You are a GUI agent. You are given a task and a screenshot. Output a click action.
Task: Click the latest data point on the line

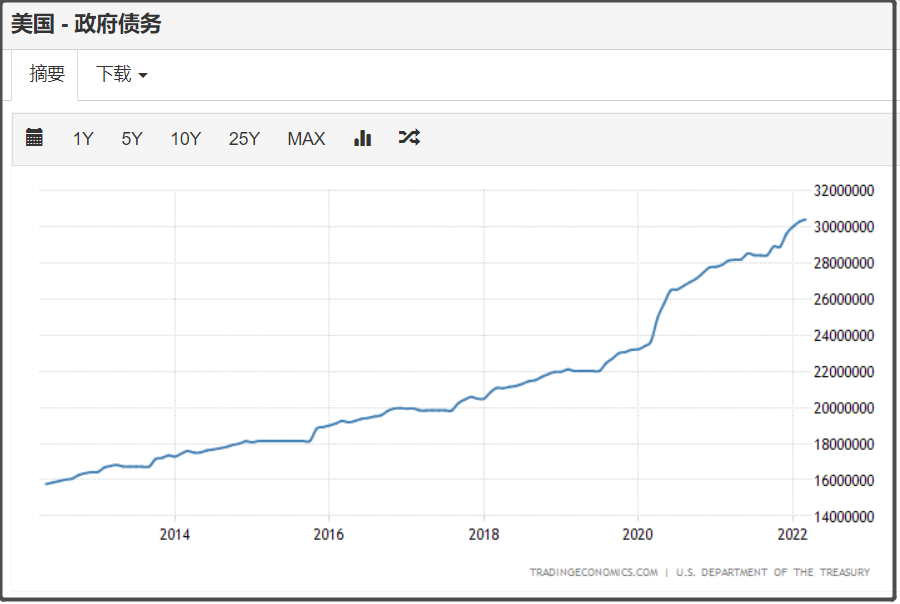(805, 219)
